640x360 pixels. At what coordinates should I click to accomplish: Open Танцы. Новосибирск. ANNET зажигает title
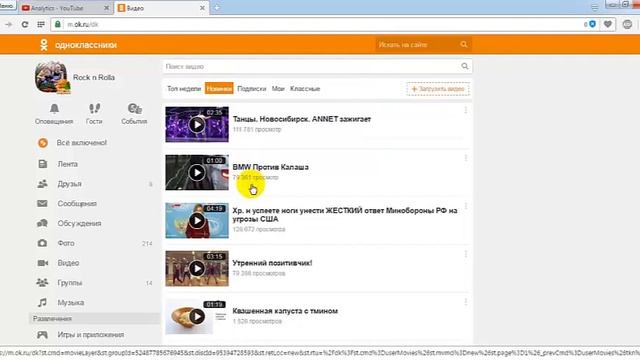coord(302,119)
